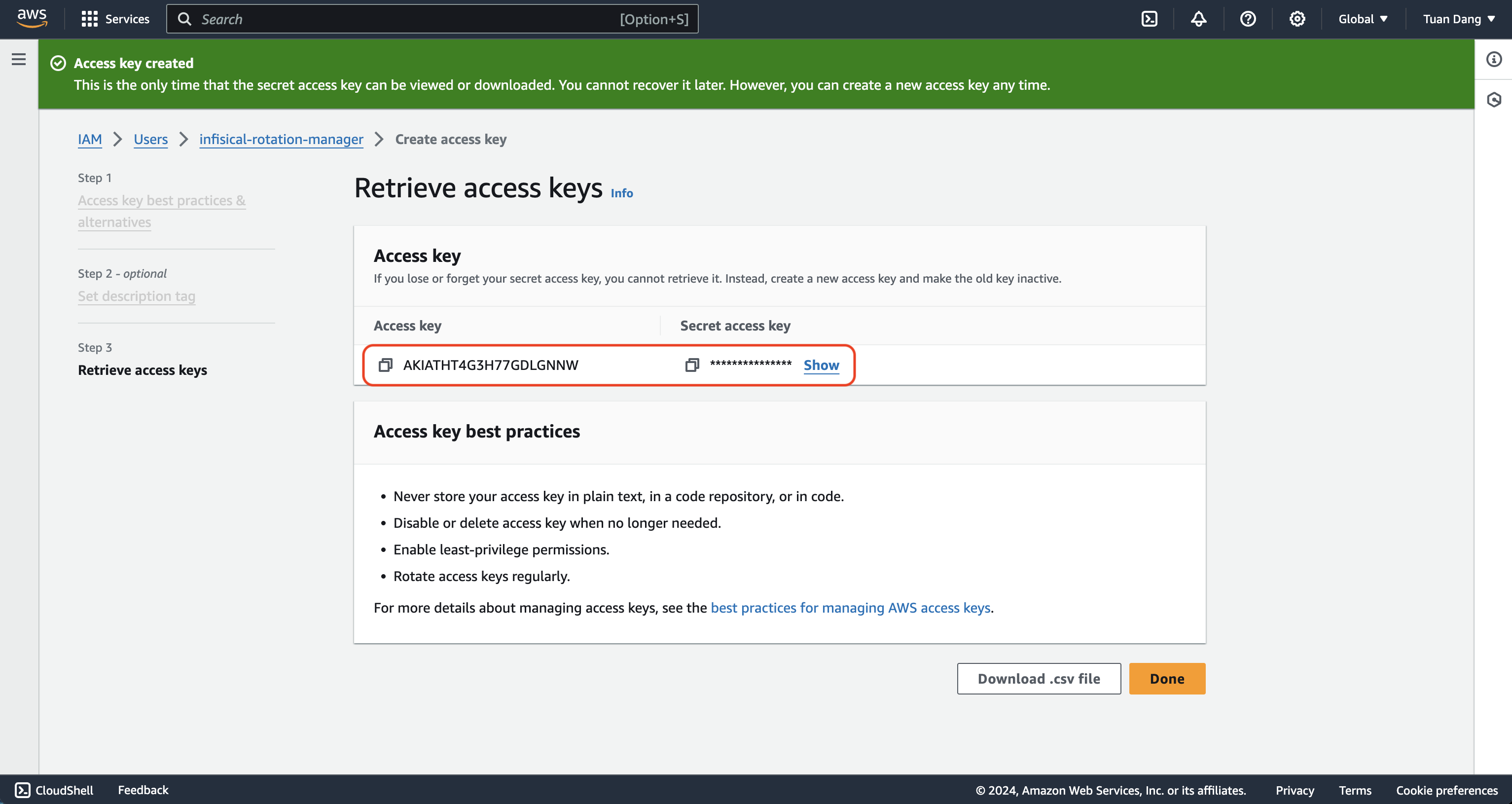Copy the secret access key

coord(692,365)
